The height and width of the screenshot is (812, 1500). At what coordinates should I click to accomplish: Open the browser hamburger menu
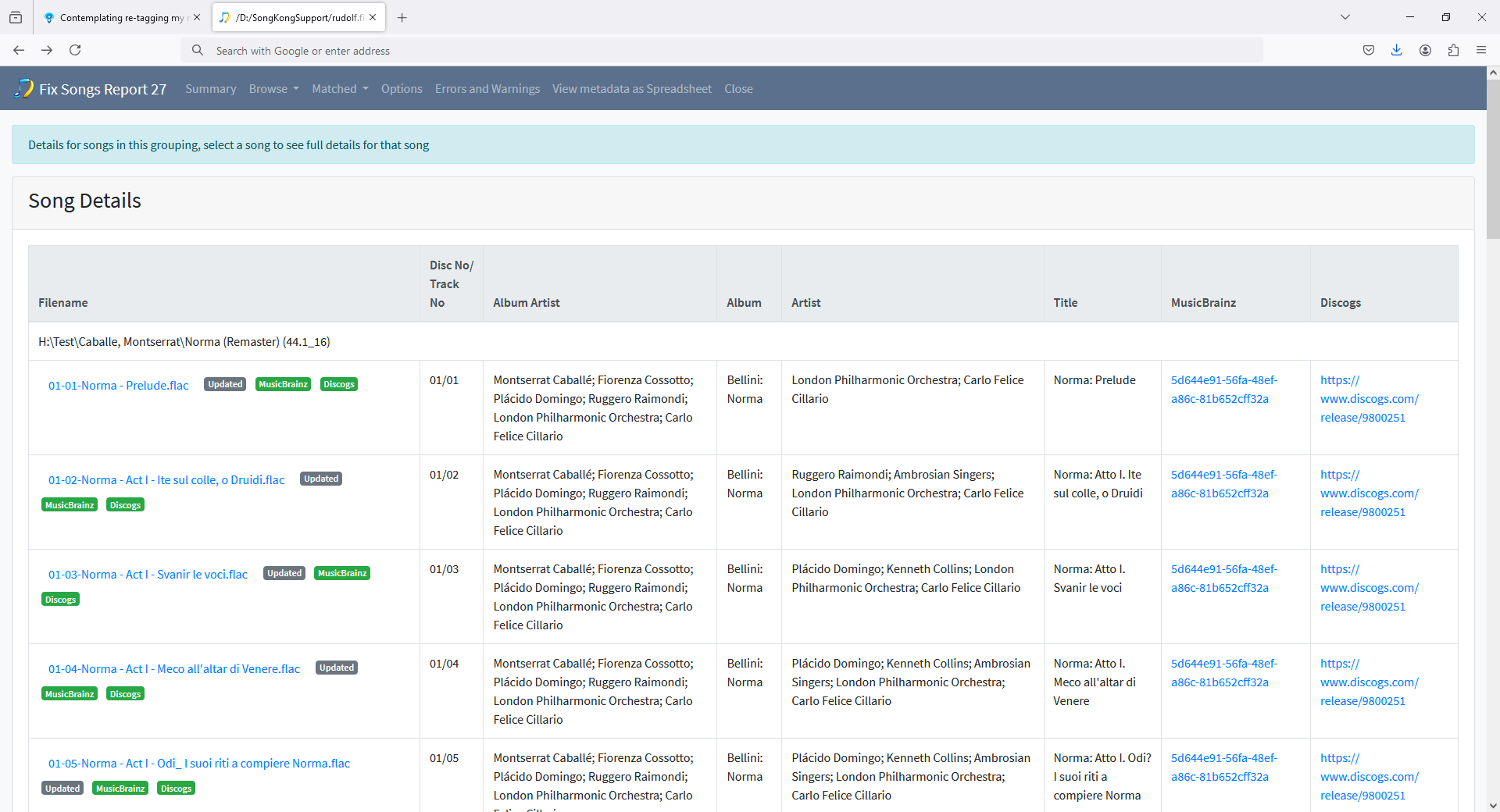click(1481, 50)
